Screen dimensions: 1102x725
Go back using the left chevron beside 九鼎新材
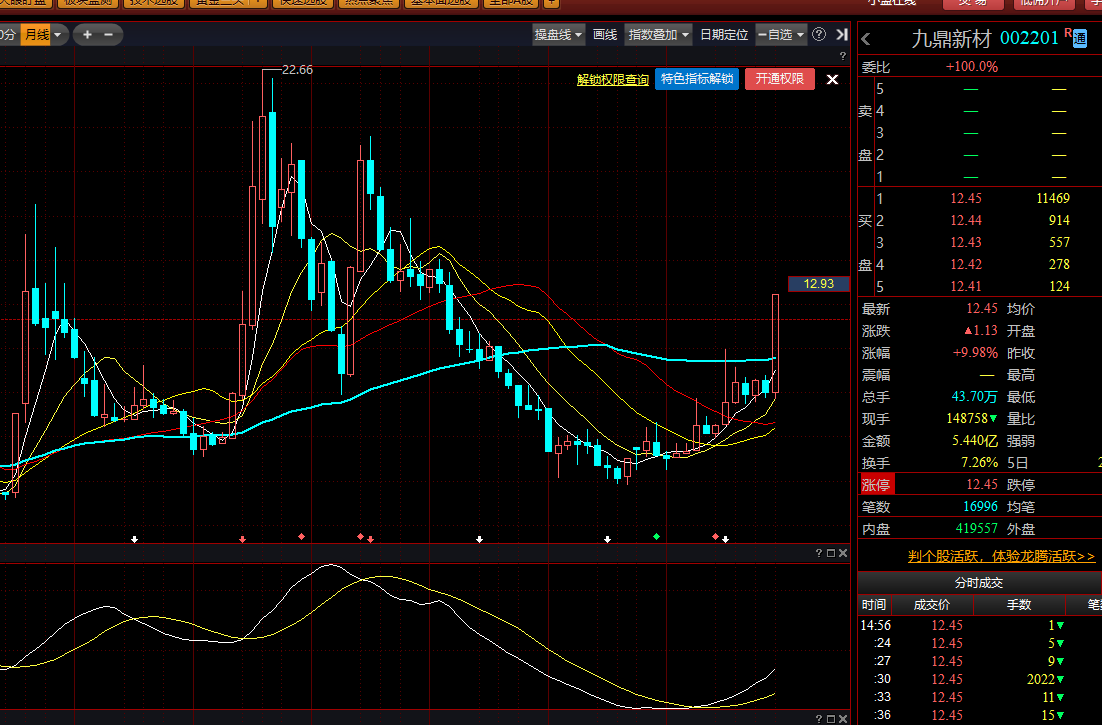pyautogui.click(x=866, y=39)
